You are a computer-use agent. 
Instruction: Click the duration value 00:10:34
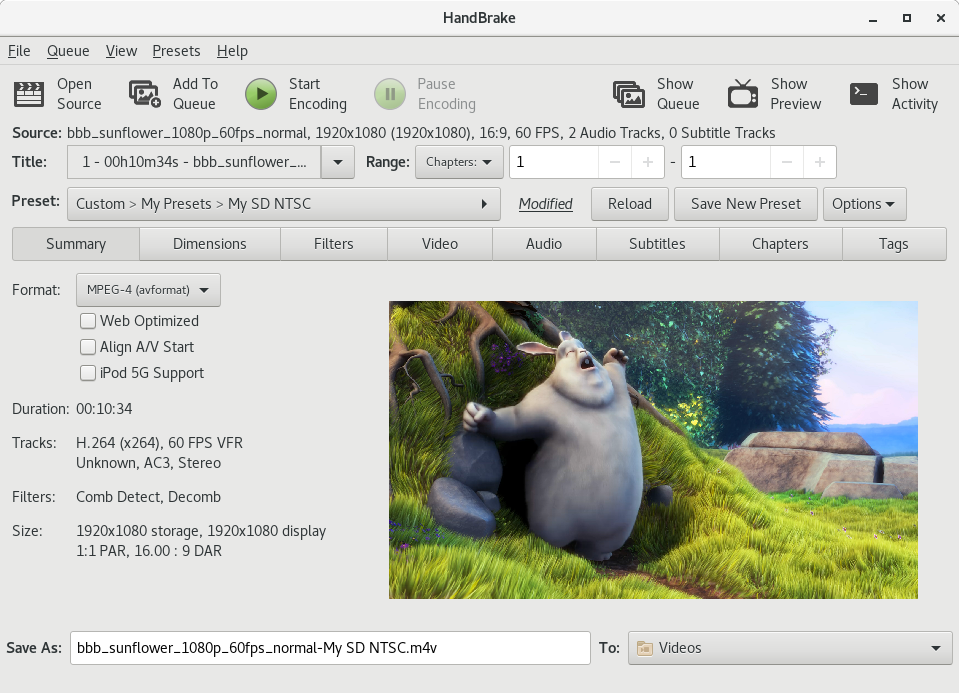(104, 409)
